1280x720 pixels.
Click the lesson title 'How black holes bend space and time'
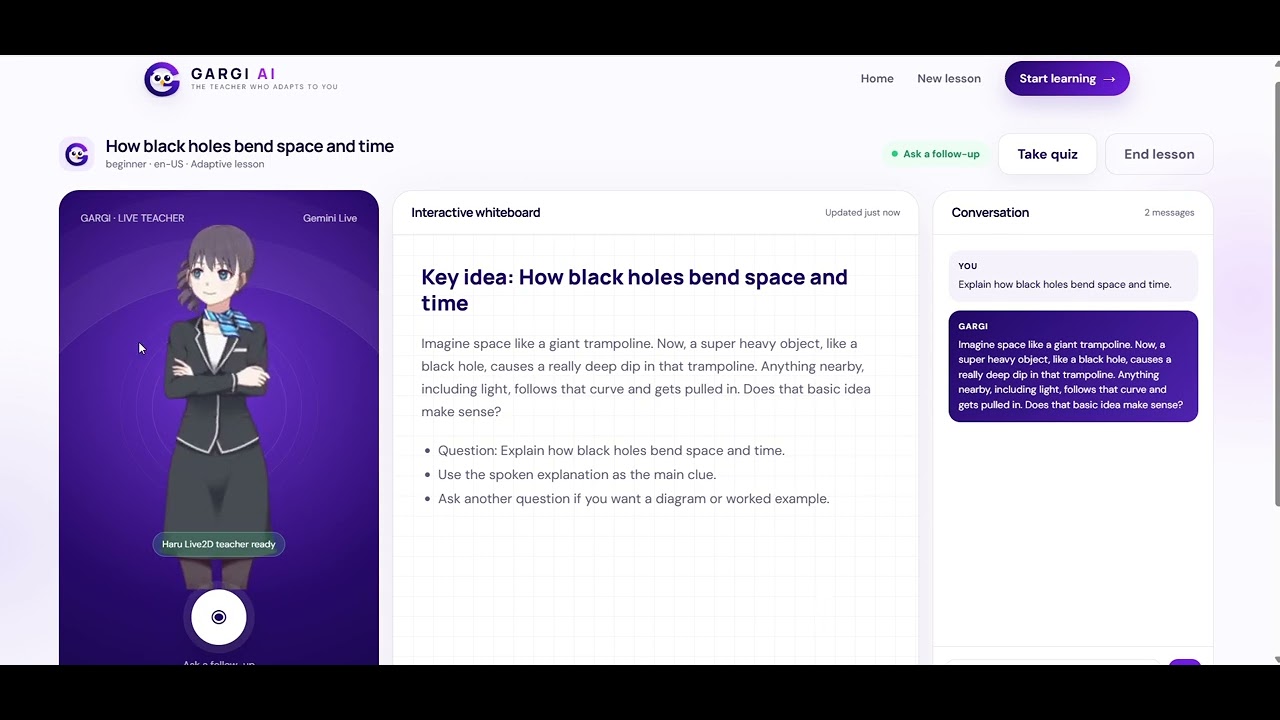coord(250,146)
